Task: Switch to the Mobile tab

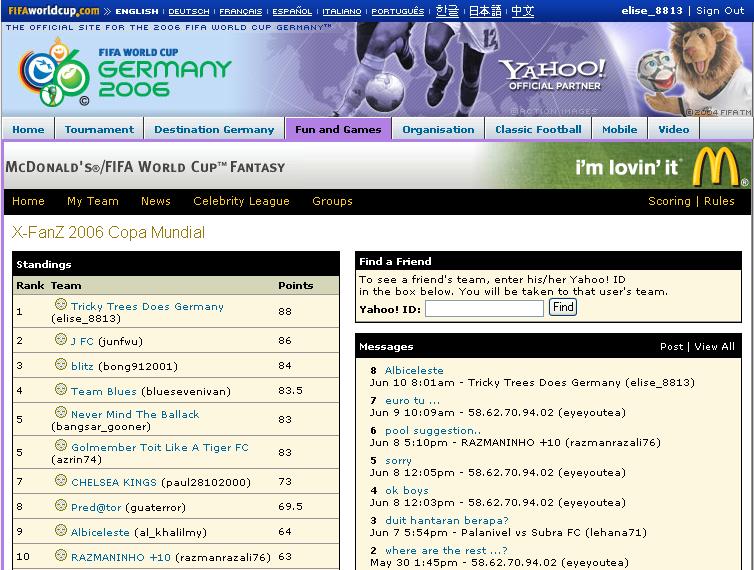Action: pyautogui.click(x=619, y=129)
